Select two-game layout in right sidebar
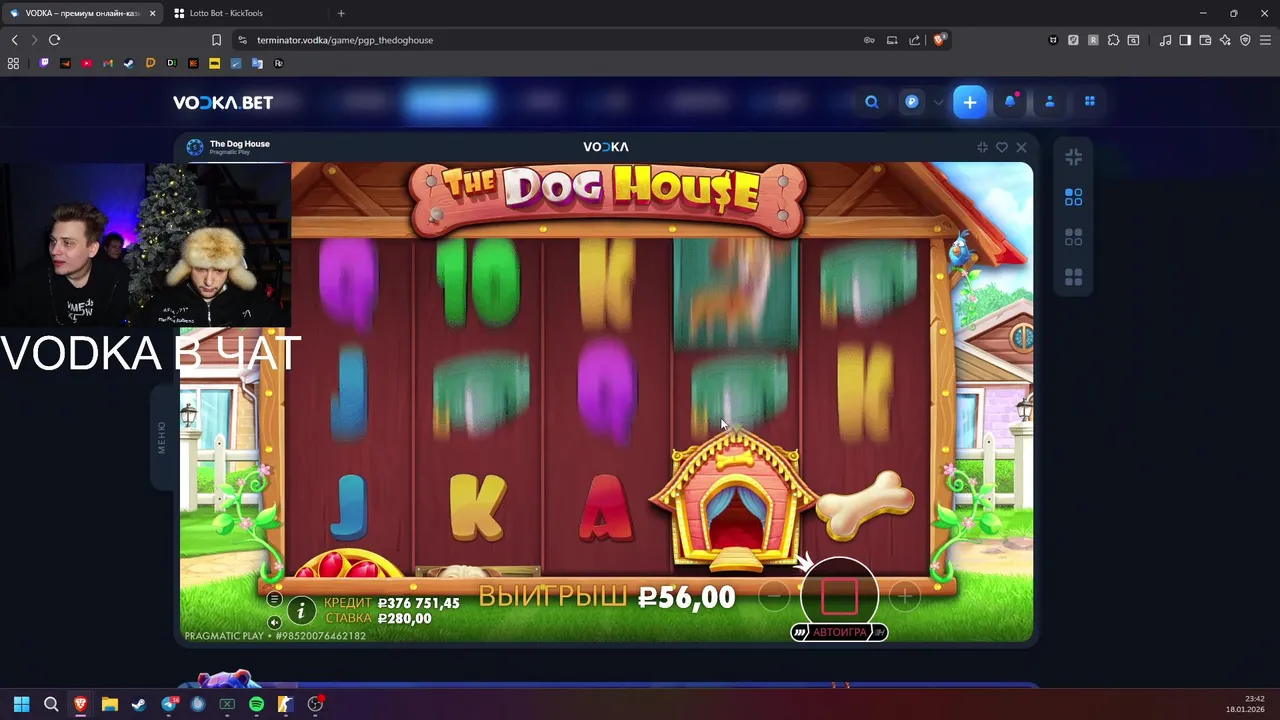1280x720 pixels. pos(1073,238)
